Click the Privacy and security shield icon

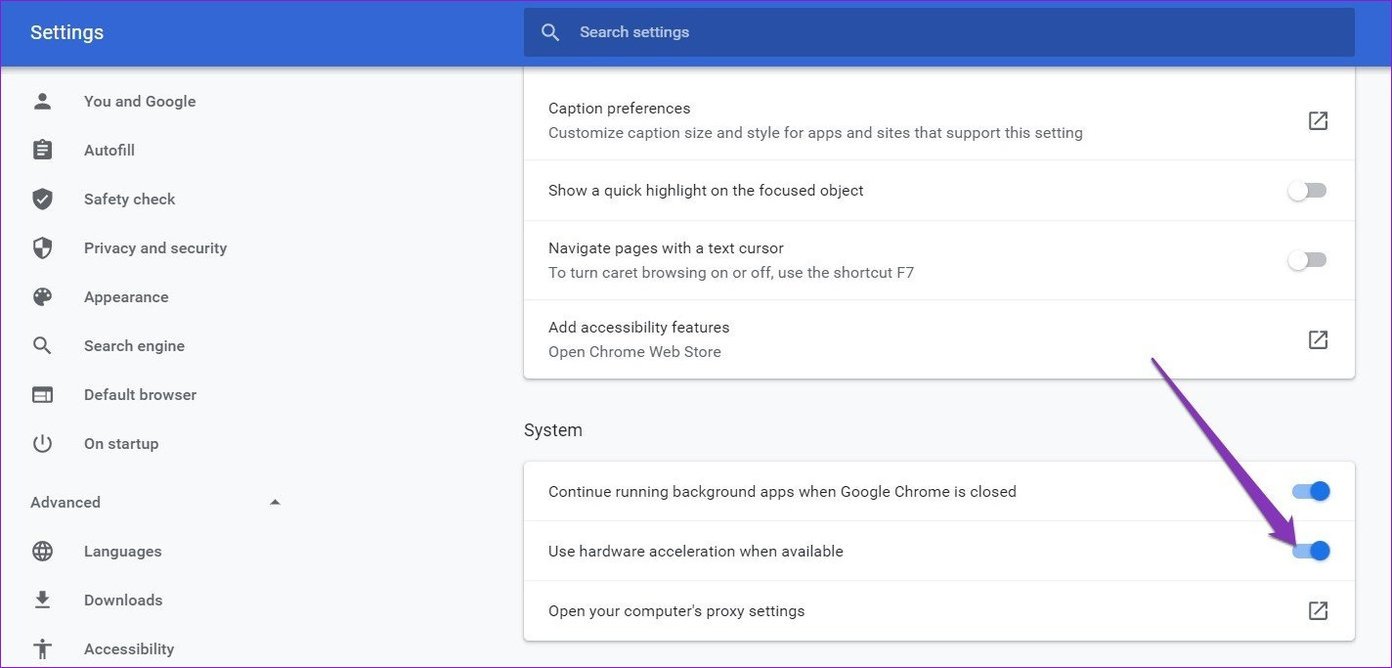(x=42, y=248)
